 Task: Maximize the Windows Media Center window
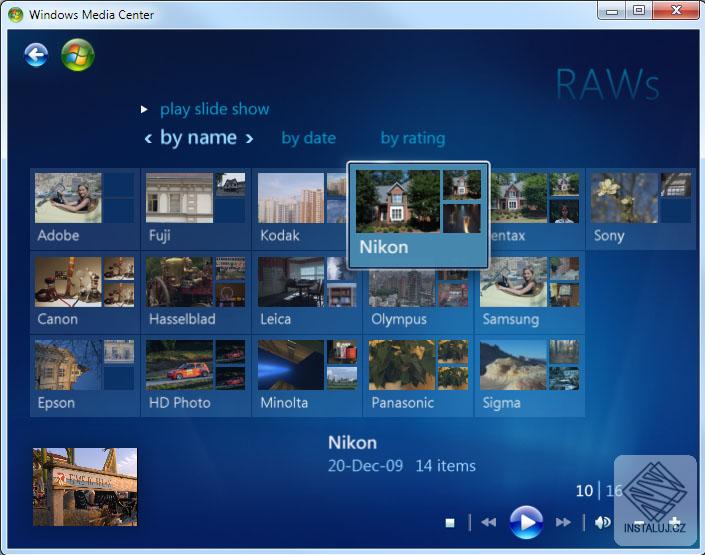[638, 11]
